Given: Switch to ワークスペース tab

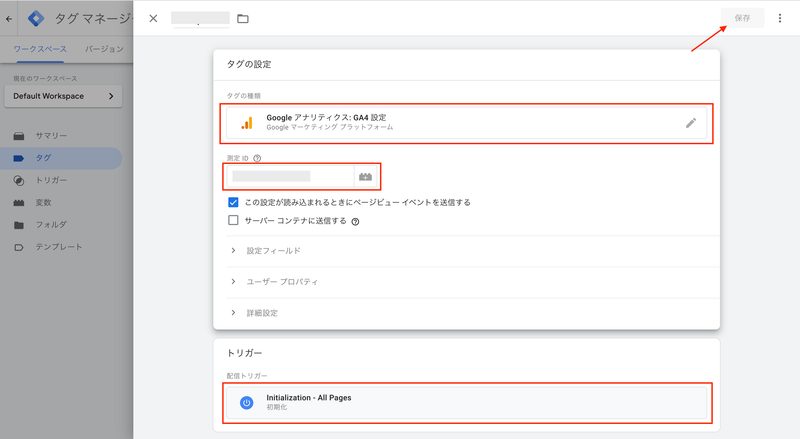Looking at the screenshot, I should pos(40,49).
